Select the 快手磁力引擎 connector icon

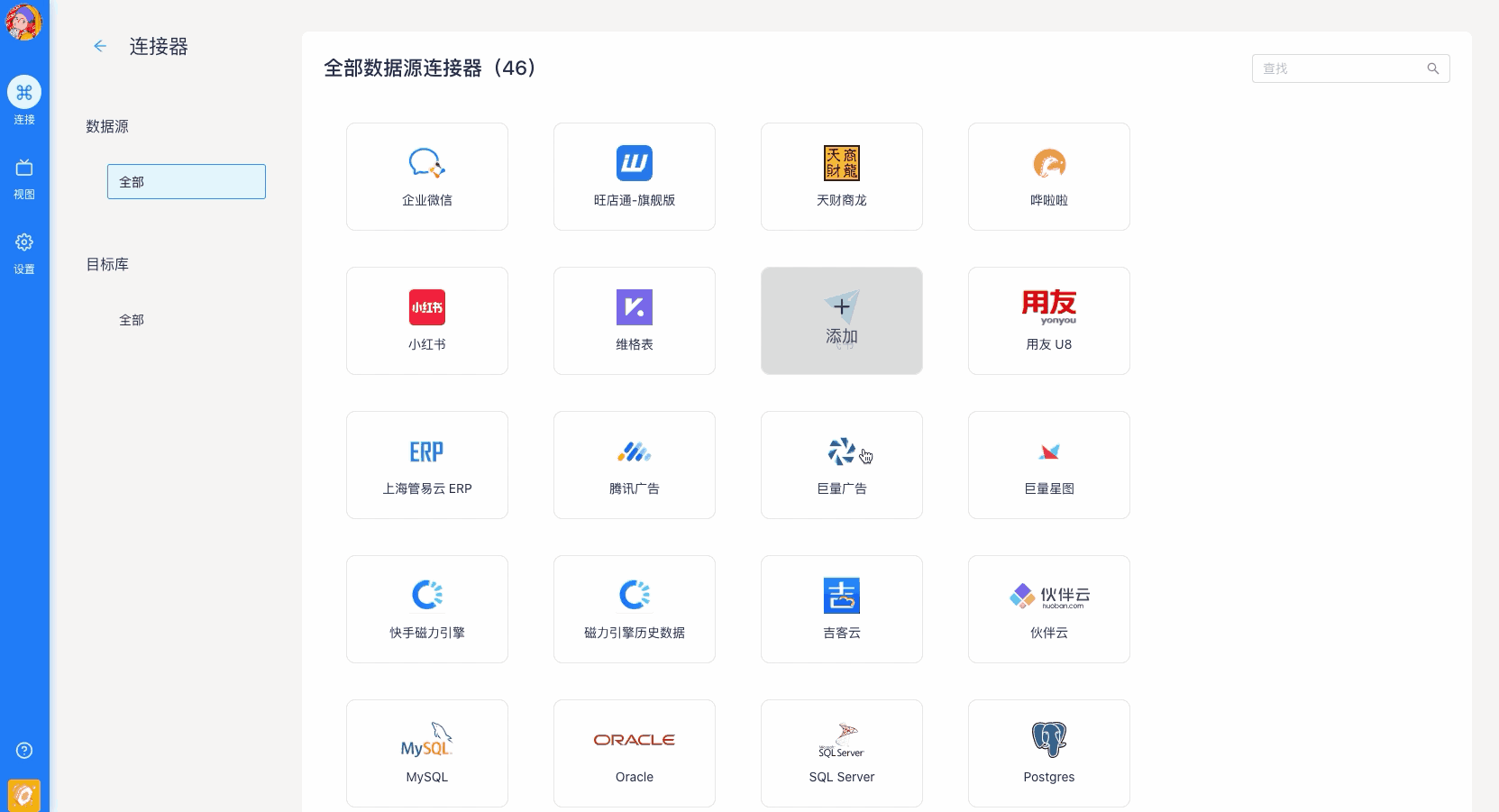click(x=427, y=595)
